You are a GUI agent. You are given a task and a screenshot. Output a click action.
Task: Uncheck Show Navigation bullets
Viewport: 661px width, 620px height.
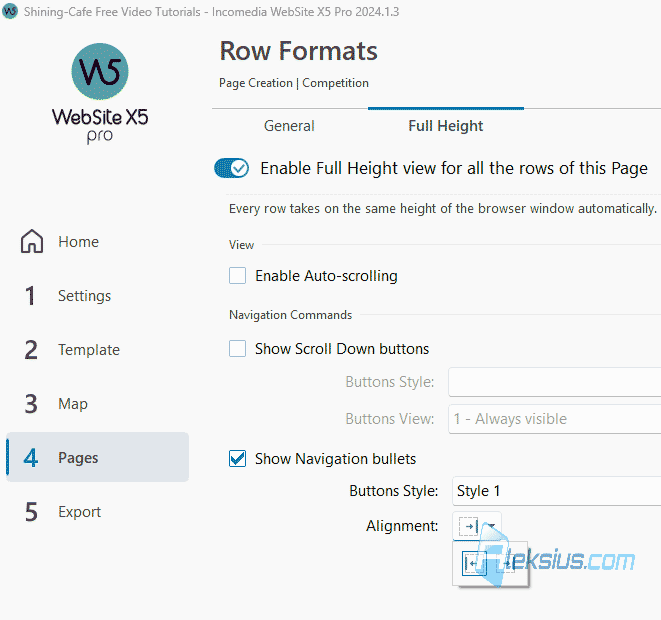(237, 459)
